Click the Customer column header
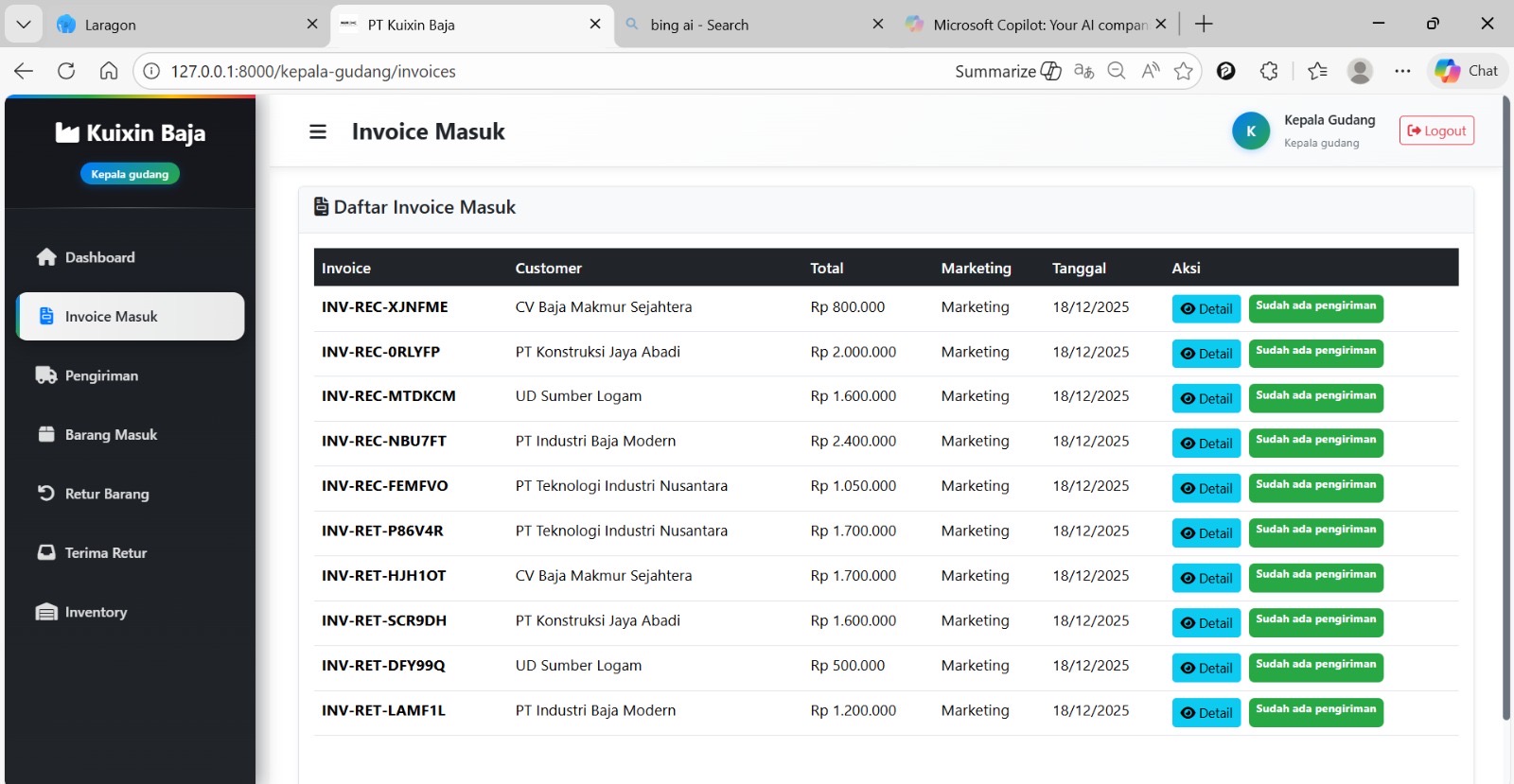 (549, 269)
